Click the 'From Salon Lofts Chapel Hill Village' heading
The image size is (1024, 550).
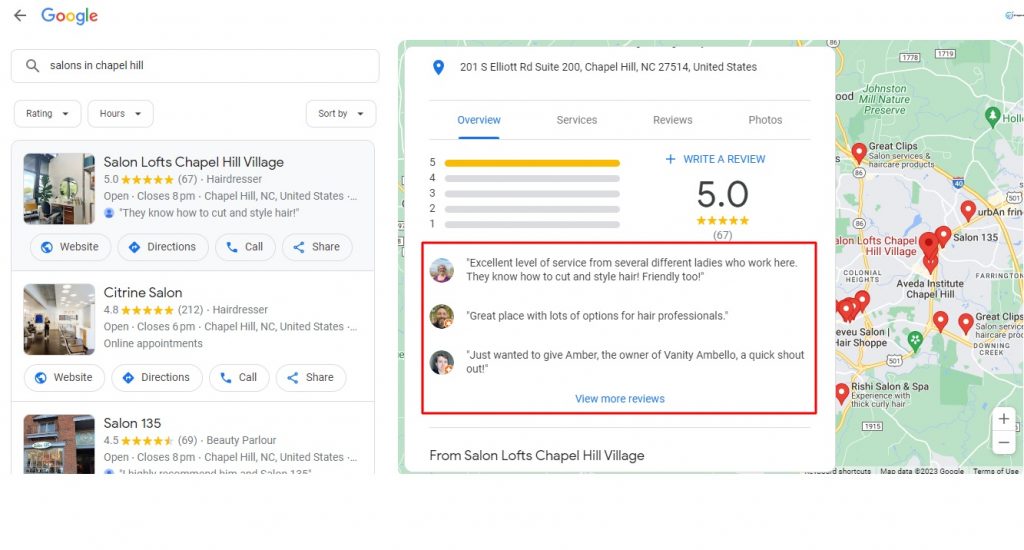(x=537, y=455)
